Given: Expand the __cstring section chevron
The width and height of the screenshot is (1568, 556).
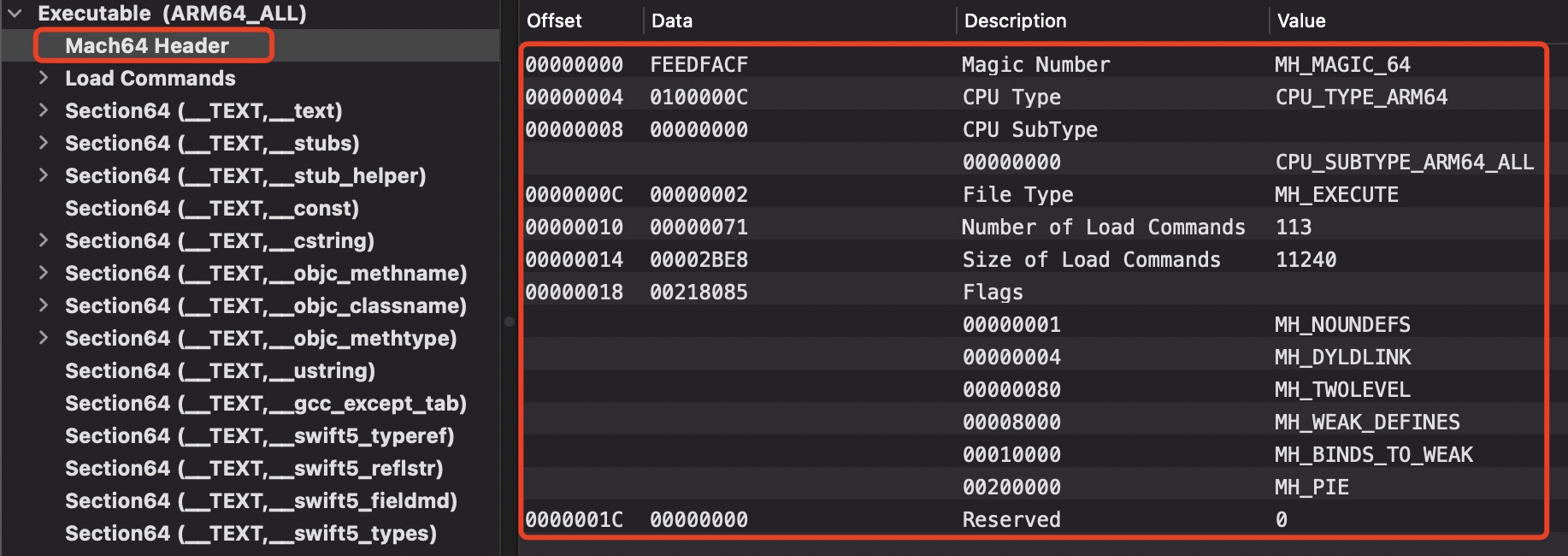Looking at the screenshot, I should (44, 240).
